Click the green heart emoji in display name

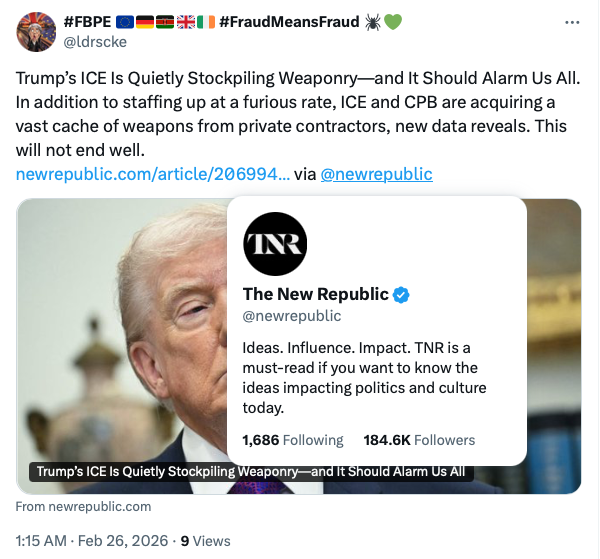point(393,22)
